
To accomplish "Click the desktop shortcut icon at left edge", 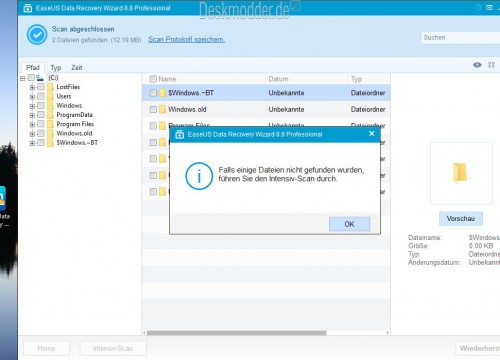I will pyautogui.click(x=3, y=198).
